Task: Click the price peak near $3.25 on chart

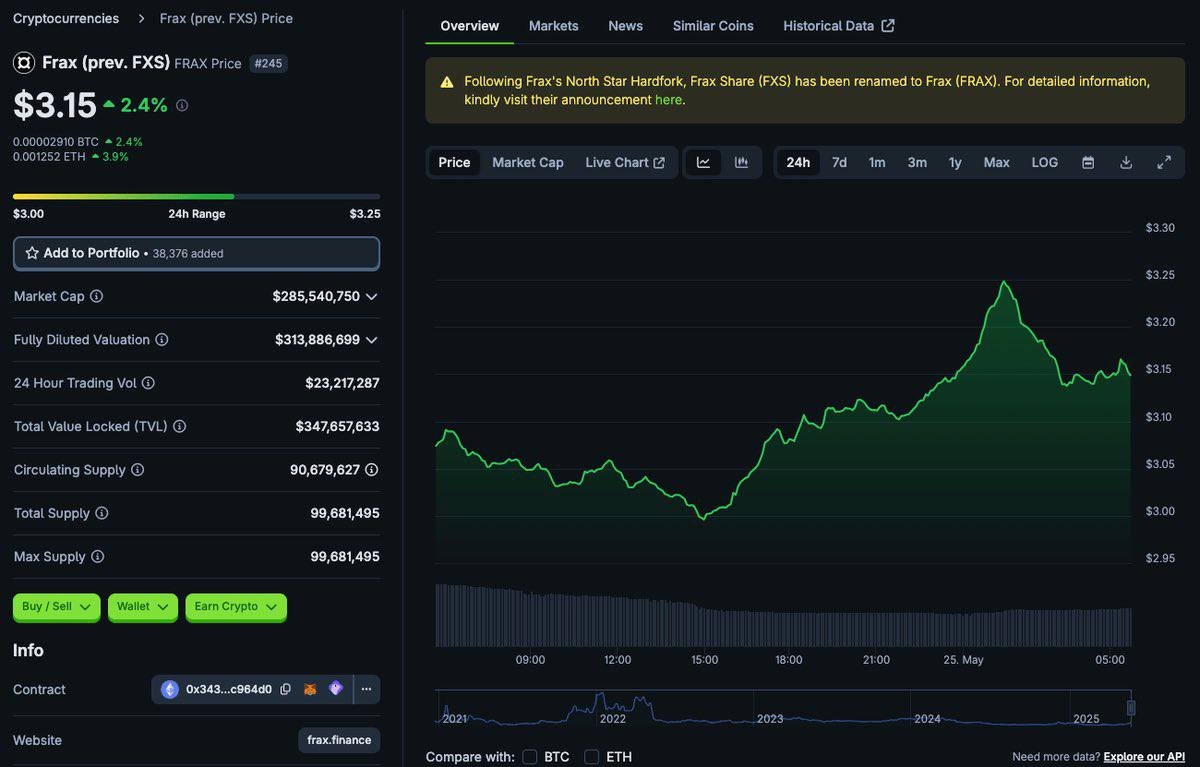Action: coord(1003,283)
